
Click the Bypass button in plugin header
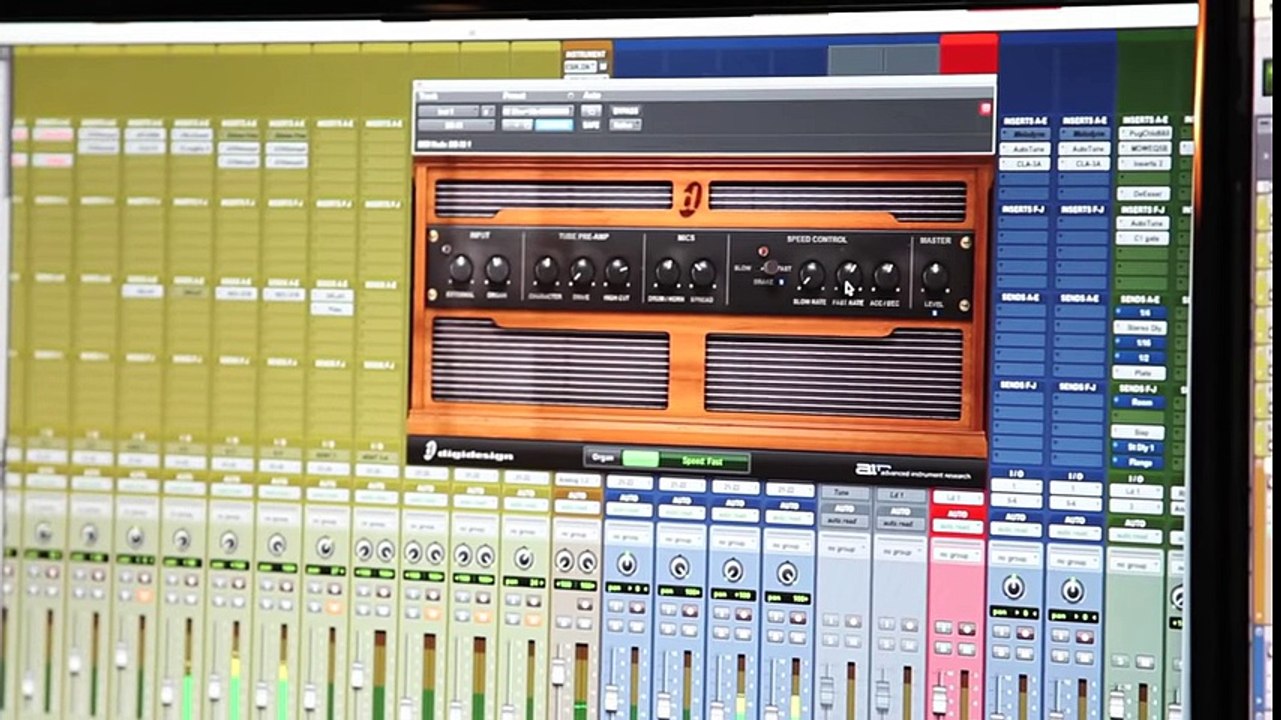[x=625, y=110]
